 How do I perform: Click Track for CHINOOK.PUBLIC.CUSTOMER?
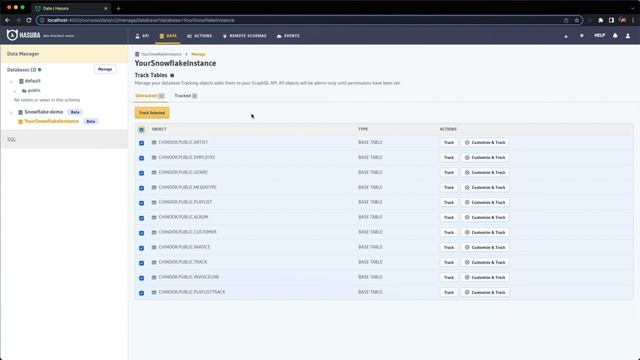[449, 233]
